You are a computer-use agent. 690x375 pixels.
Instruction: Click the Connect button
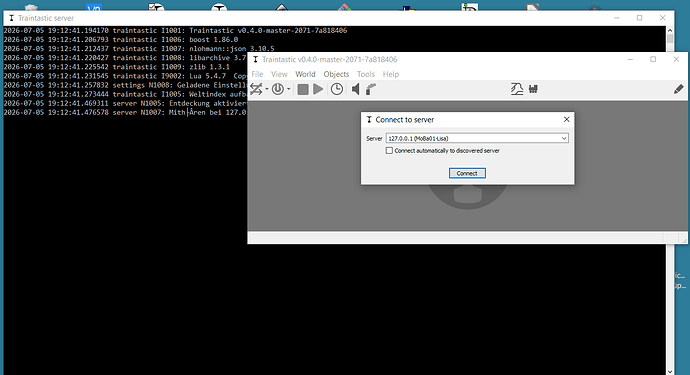(467, 173)
